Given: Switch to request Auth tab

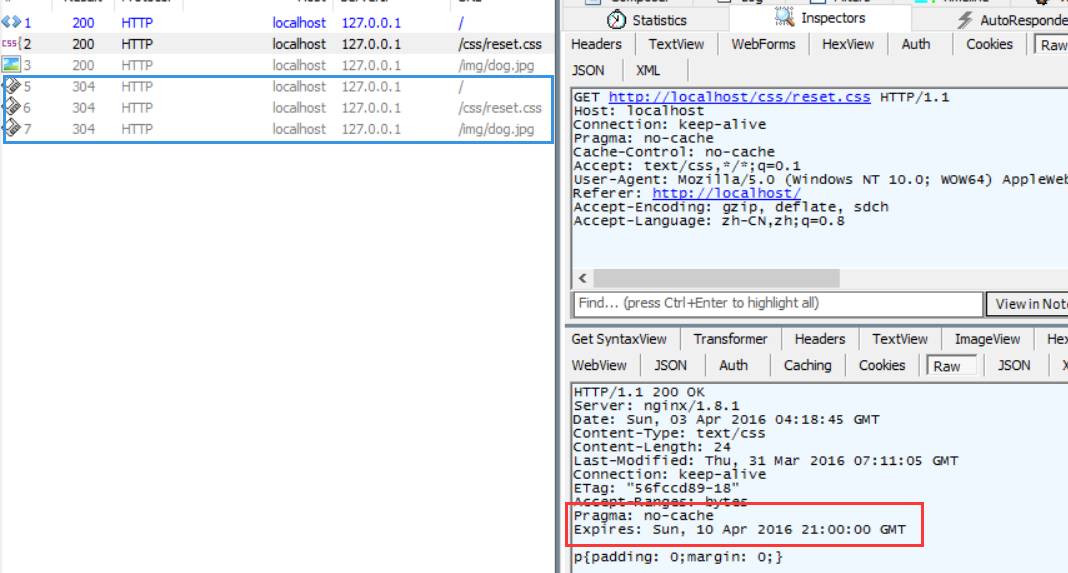Looking at the screenshot, I should 915,44.
